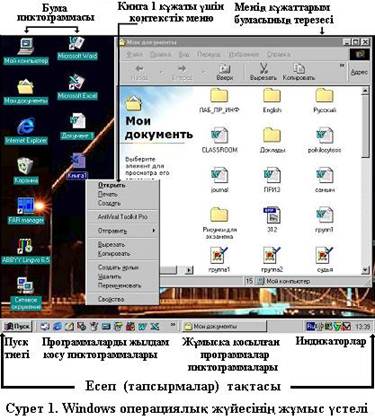Select the группа2 file icon
Viewport: 375px width, 420px height.
[272, 259]
